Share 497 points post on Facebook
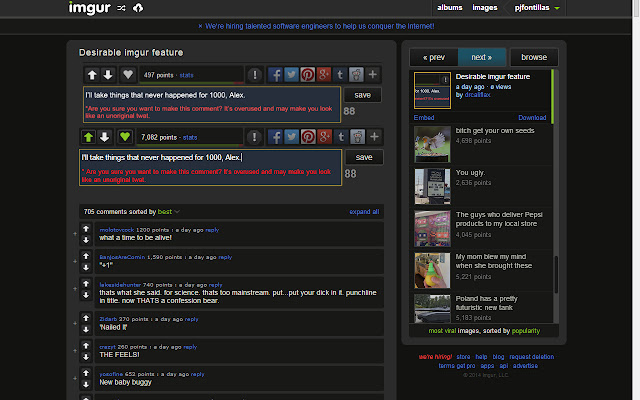640x400 pixels. 276,75
